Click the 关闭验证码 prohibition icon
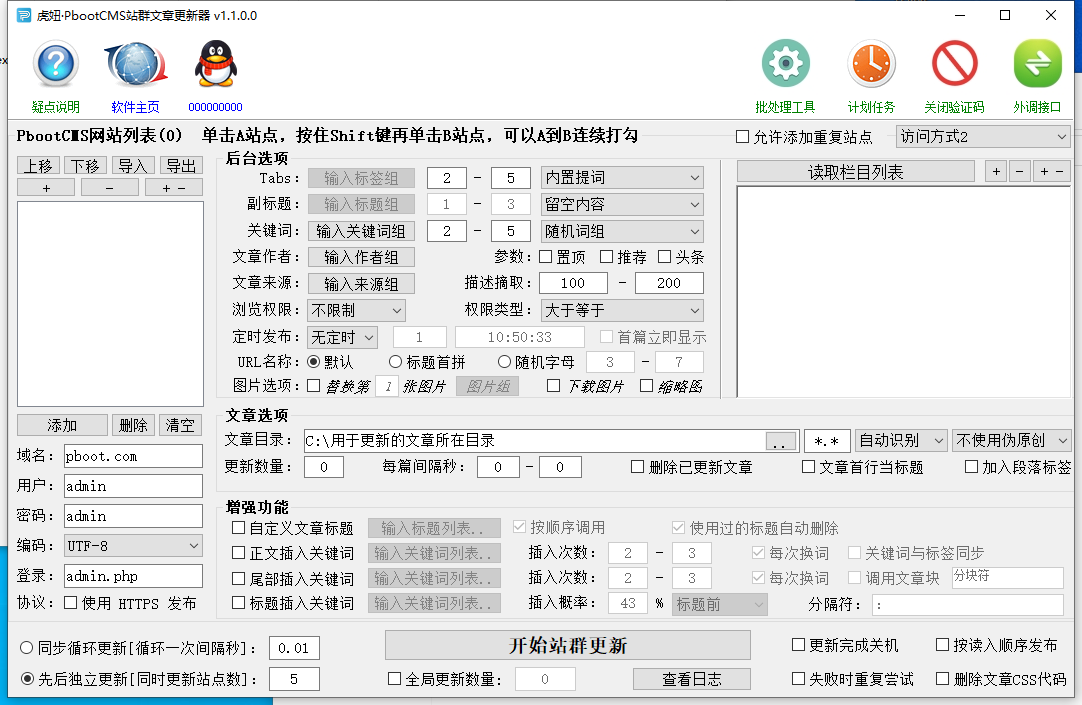 [954, 63]
